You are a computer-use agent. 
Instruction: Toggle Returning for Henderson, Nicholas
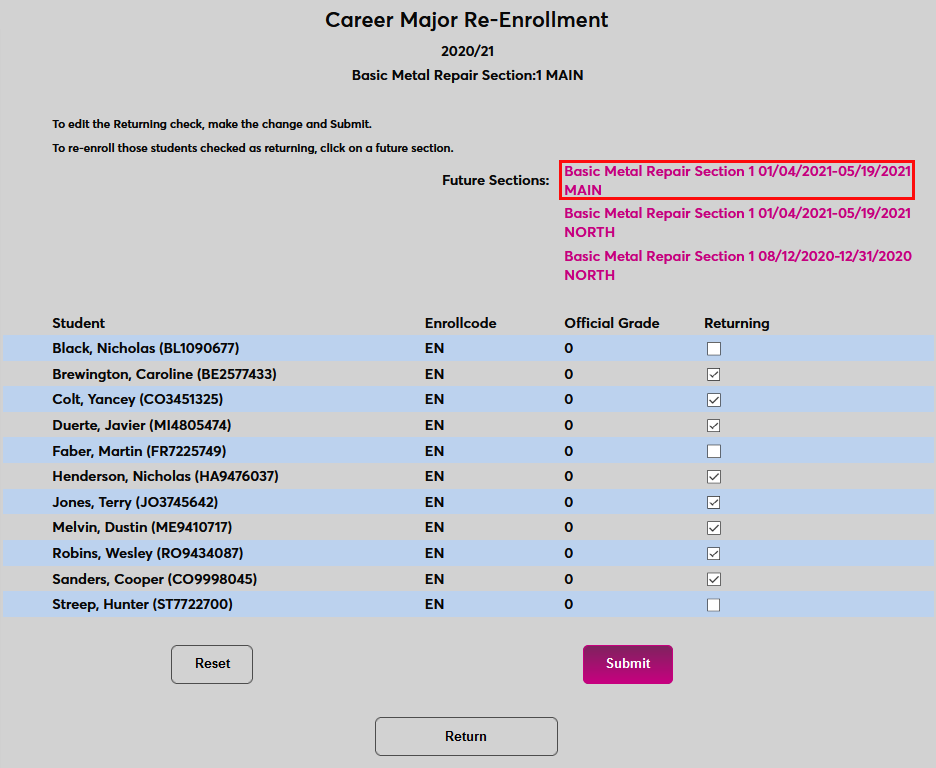pos(713,477)
